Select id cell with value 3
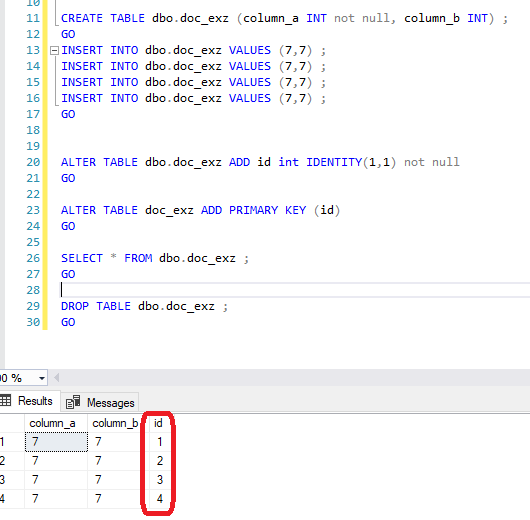The height and width of the screenshot is (520, 530). point(160,479)
